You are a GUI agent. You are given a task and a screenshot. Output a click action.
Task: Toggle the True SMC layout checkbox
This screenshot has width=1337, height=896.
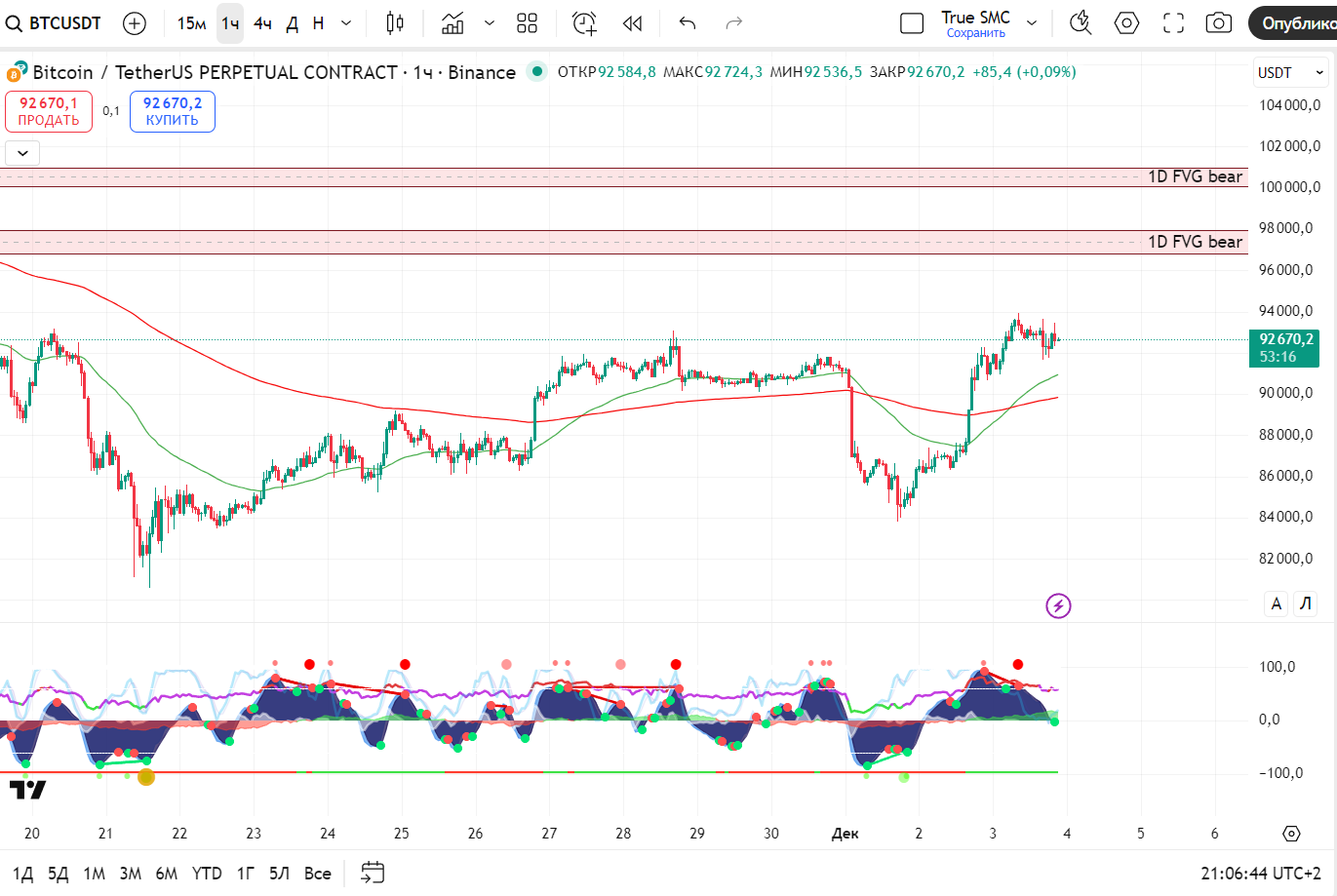pos(912,22)
